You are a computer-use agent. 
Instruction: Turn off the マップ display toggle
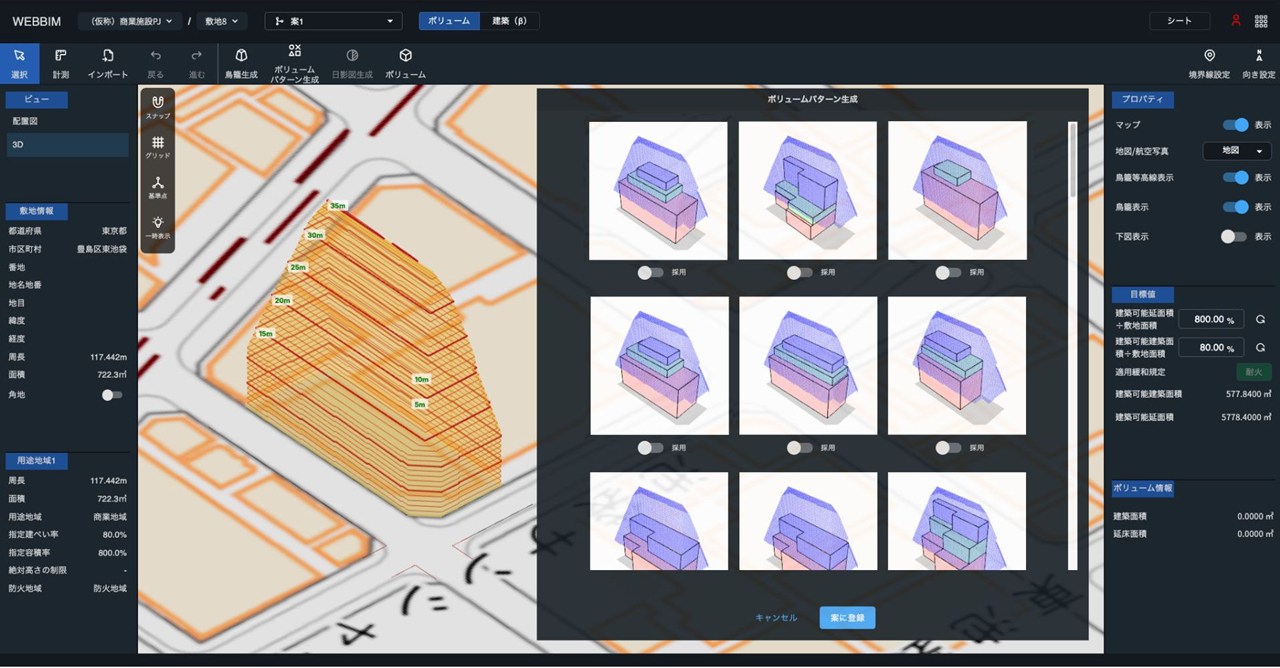tap(1235, 125)
